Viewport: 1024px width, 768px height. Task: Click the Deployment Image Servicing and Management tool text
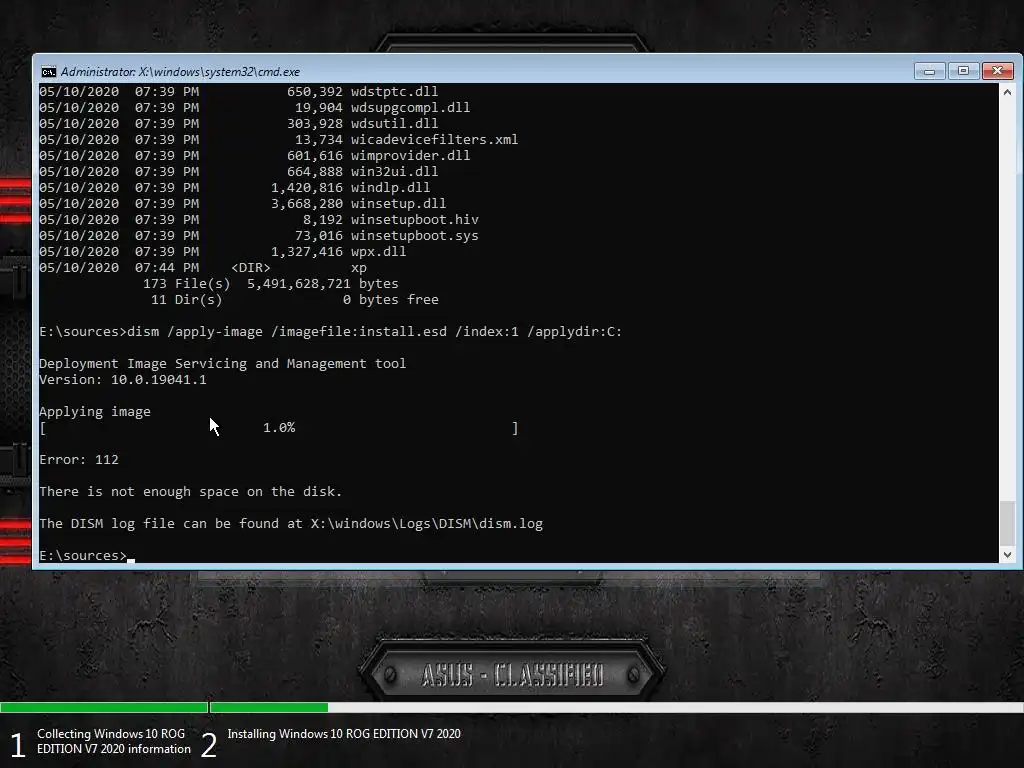tap(222, 363)
